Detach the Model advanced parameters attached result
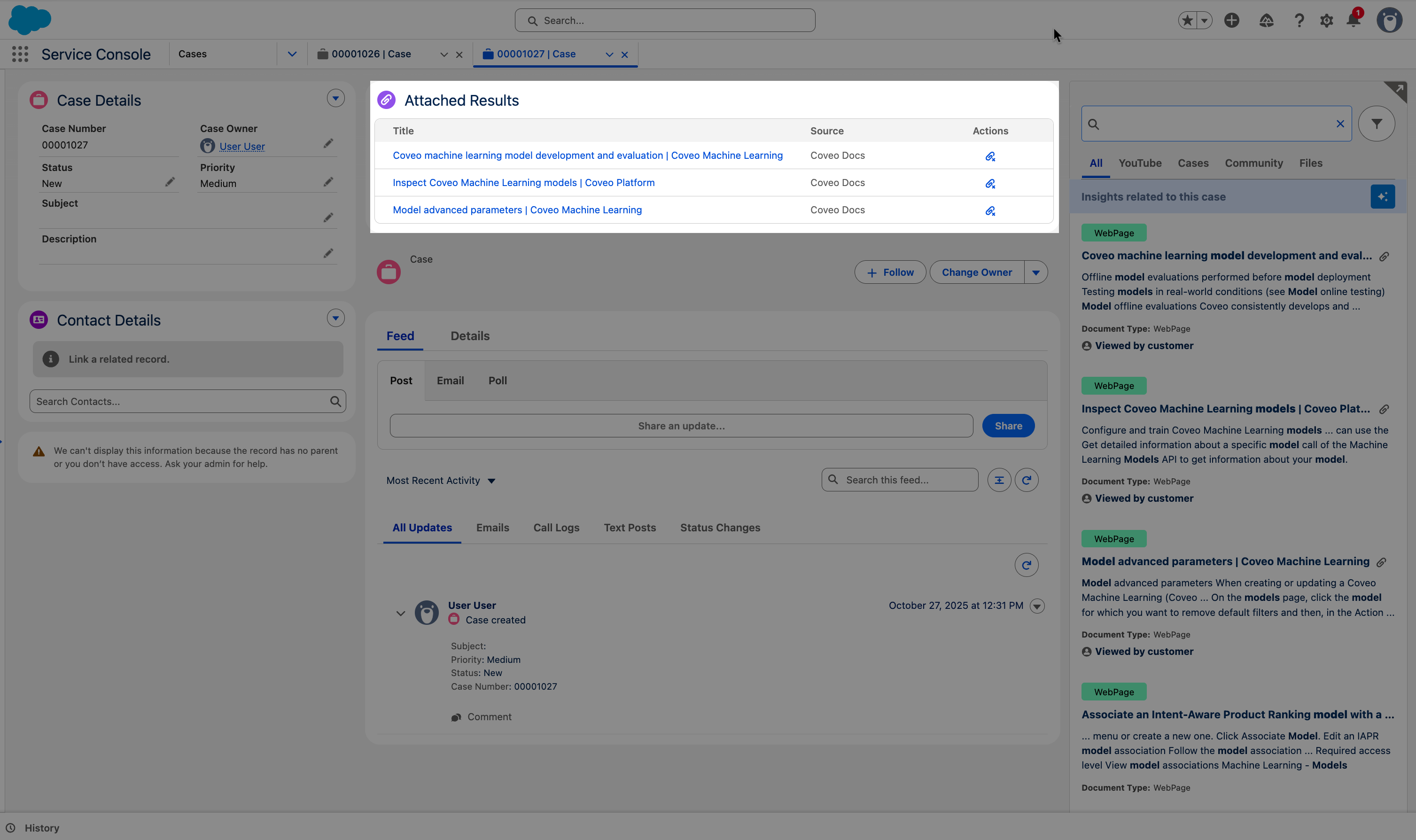This screenshot has height=840, width=1416. click(x=990, y=210)
